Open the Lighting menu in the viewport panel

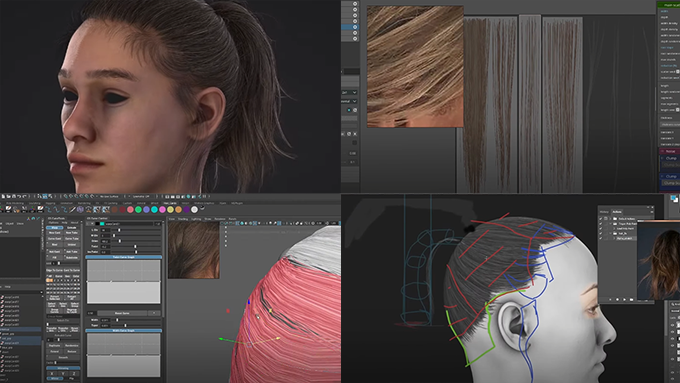[x=196, y=219]
